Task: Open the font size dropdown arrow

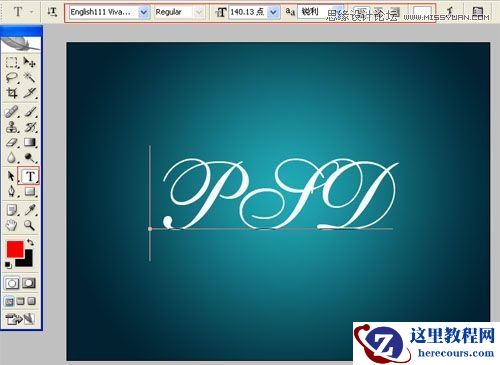Action: pos(273,12)
